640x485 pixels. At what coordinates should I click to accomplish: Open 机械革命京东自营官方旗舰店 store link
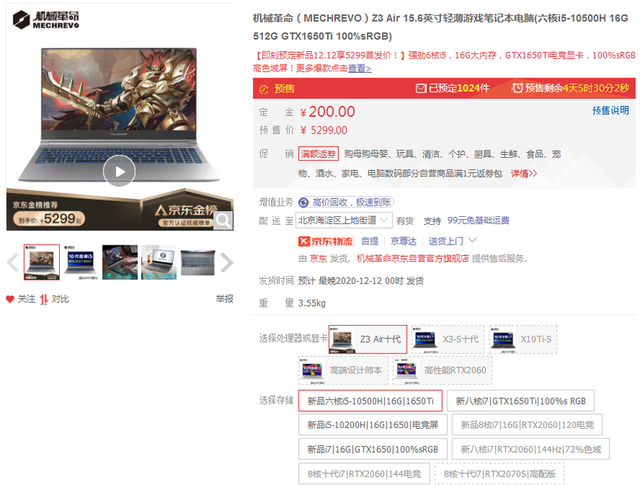pyautogui.click(x=413, y=258)
